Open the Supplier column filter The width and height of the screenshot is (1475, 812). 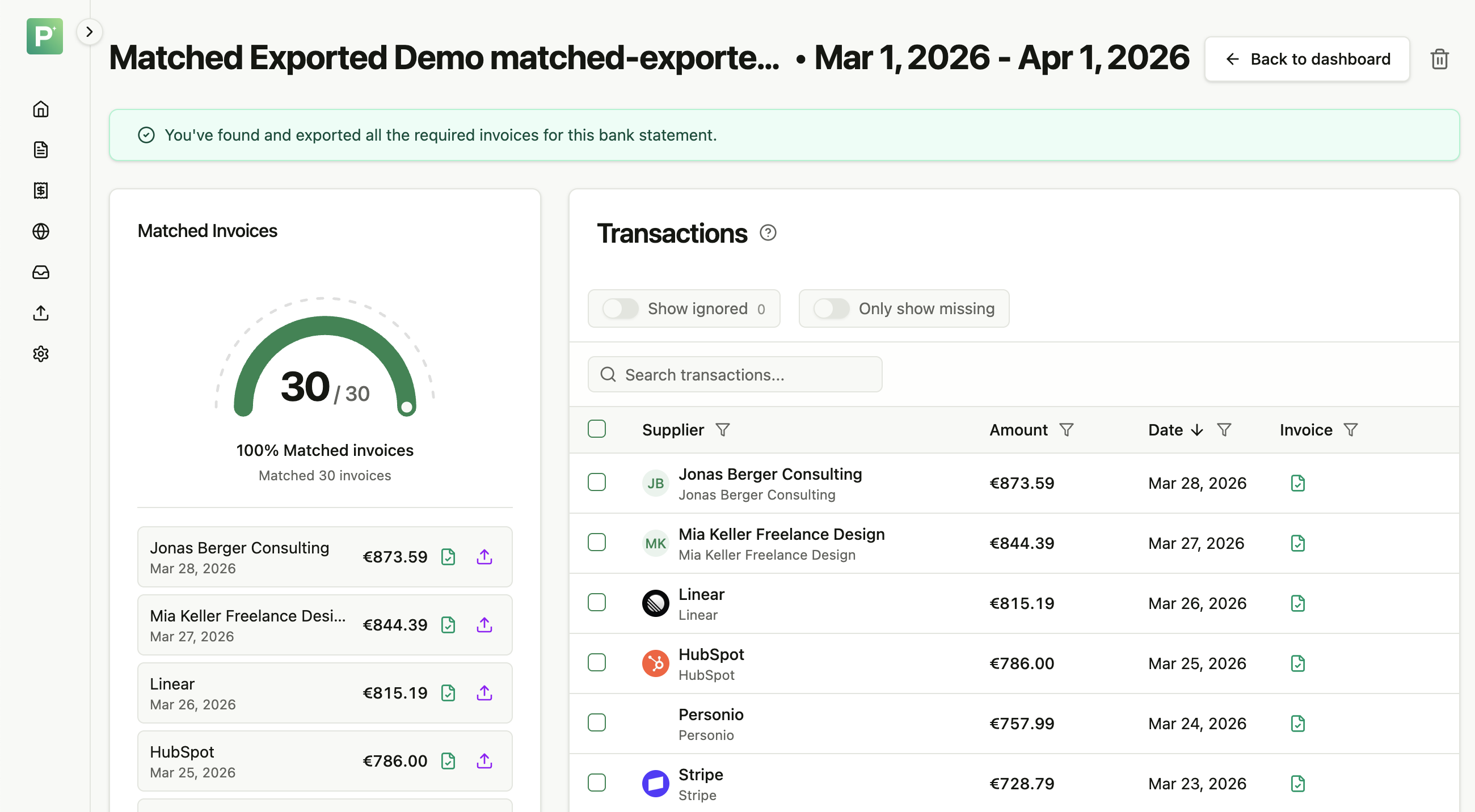[x=723, y=430]
